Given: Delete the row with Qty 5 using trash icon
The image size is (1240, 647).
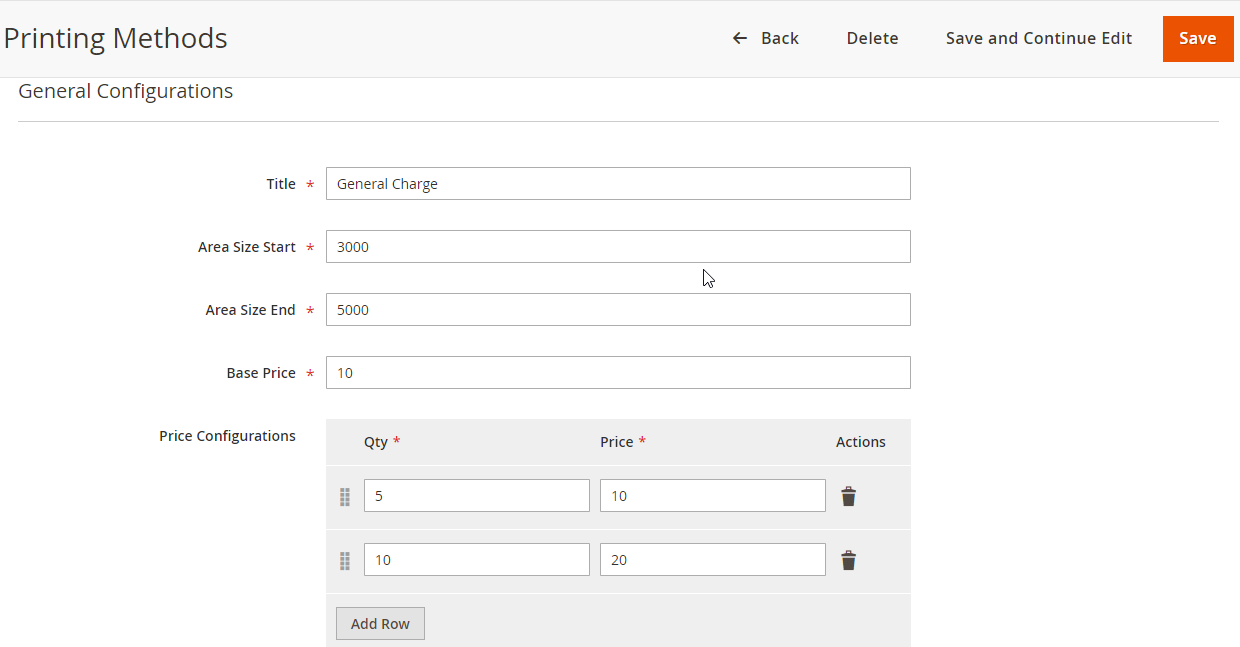Looking at the screenshot, I should point(848,495).
